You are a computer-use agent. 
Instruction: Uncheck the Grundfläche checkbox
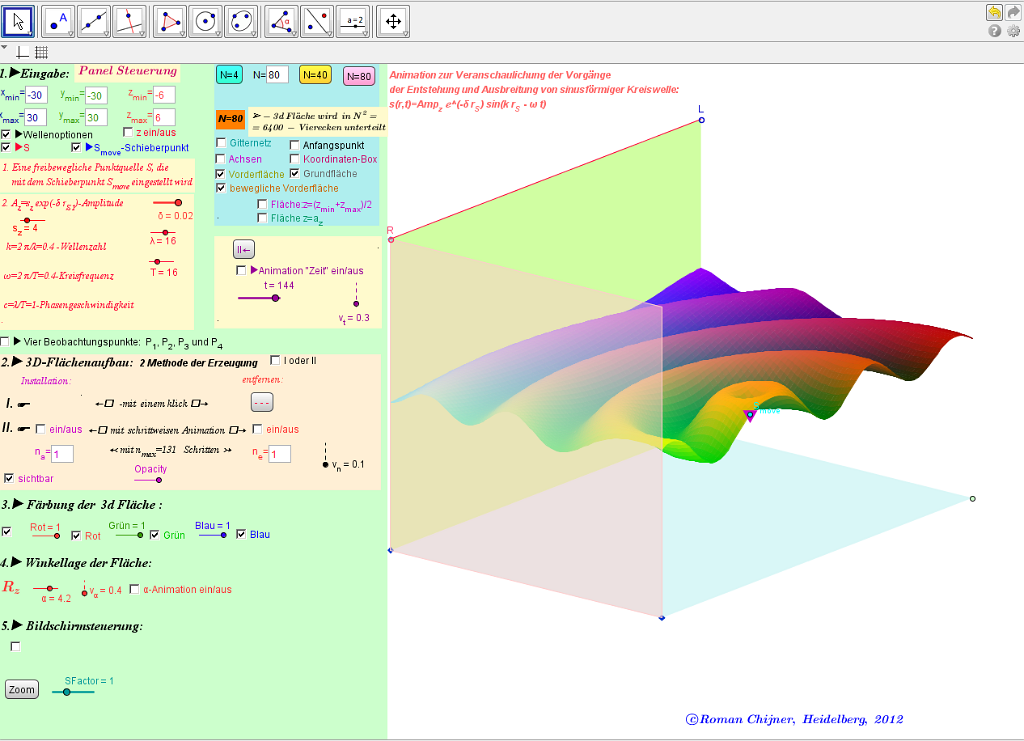[x=294, y=174]
